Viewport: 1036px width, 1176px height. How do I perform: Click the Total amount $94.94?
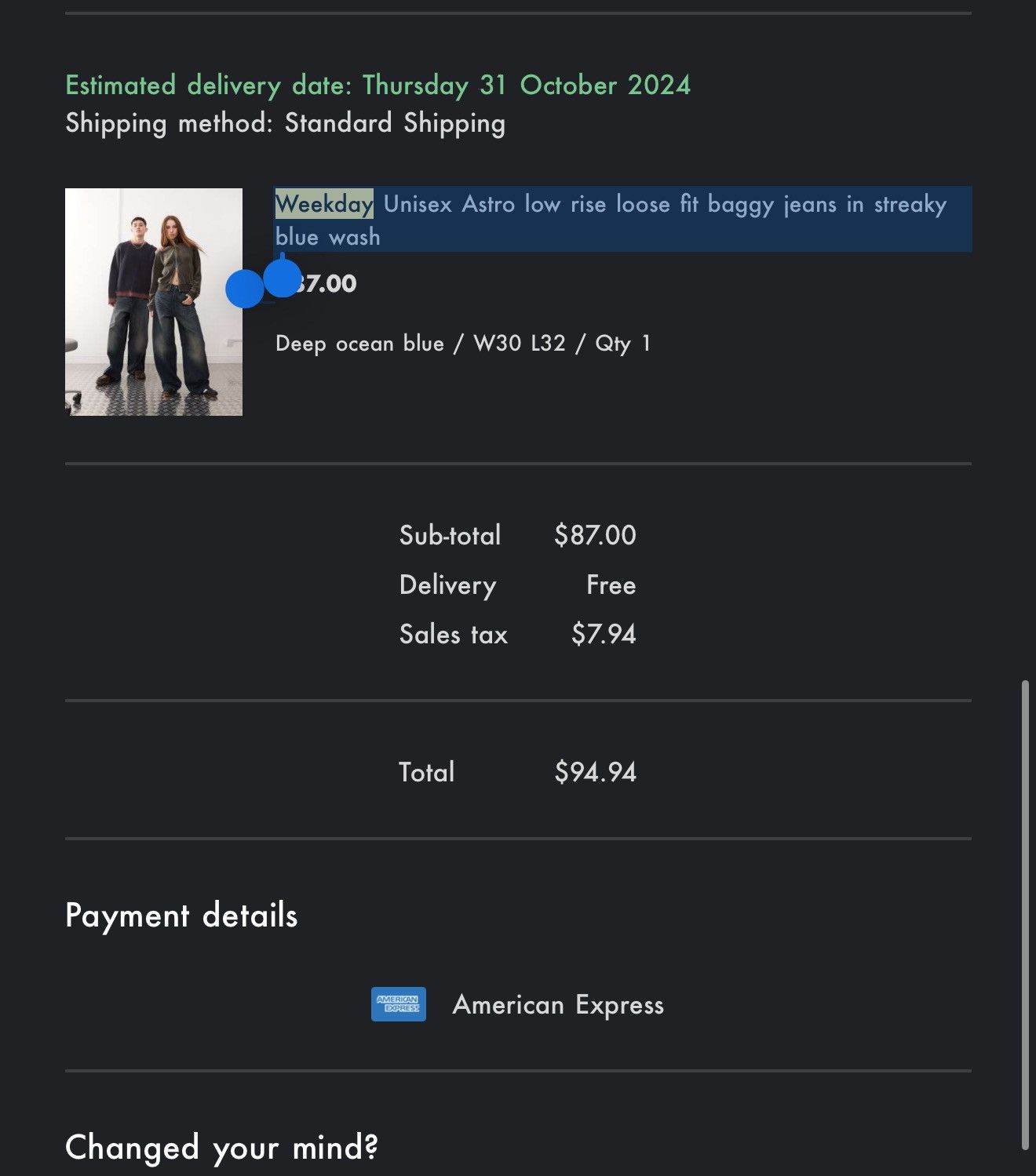tap(595, 772)
